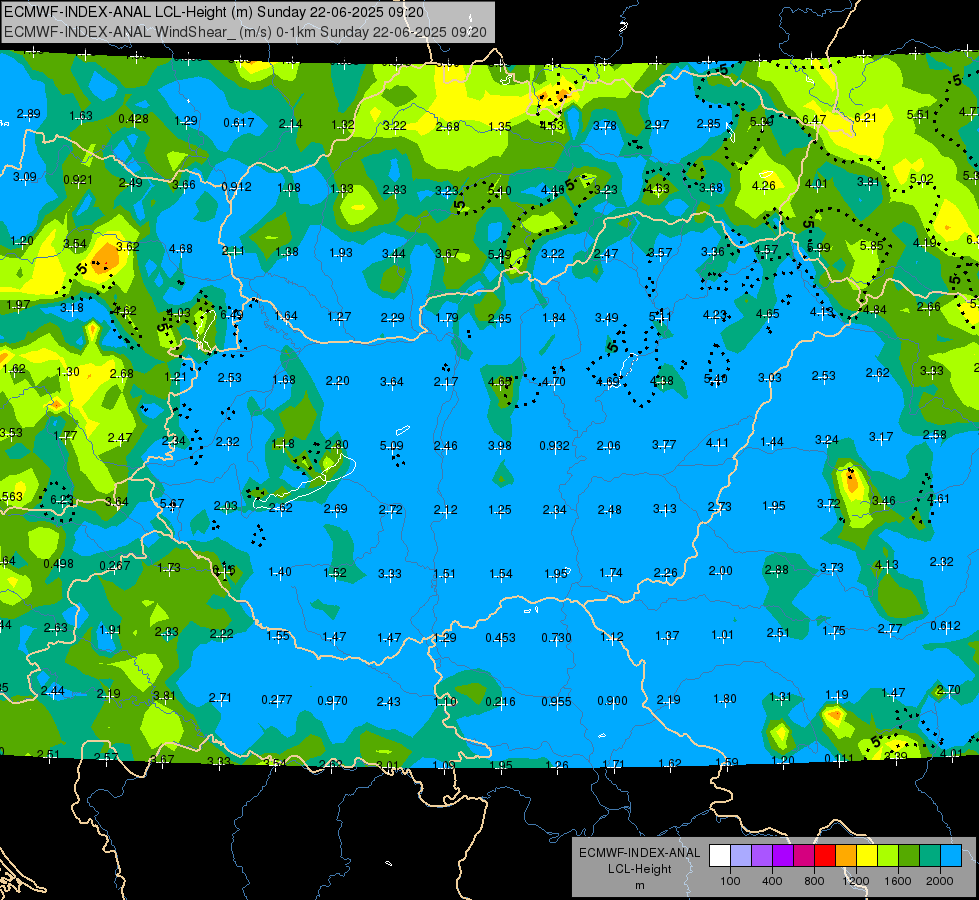Click the wind shear value '3.49'

point(607,318)
